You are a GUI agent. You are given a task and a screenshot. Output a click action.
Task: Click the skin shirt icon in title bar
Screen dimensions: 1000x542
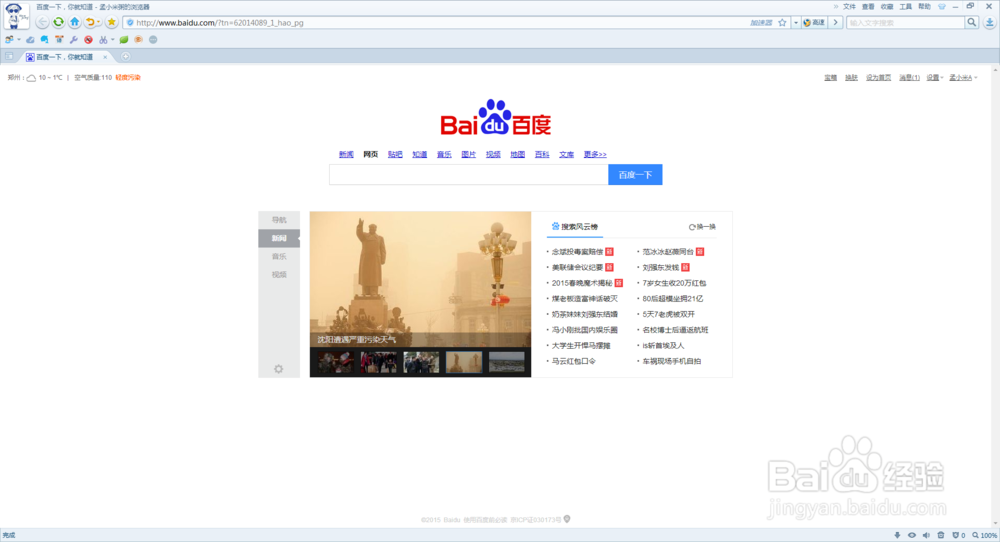click(942, 6)
